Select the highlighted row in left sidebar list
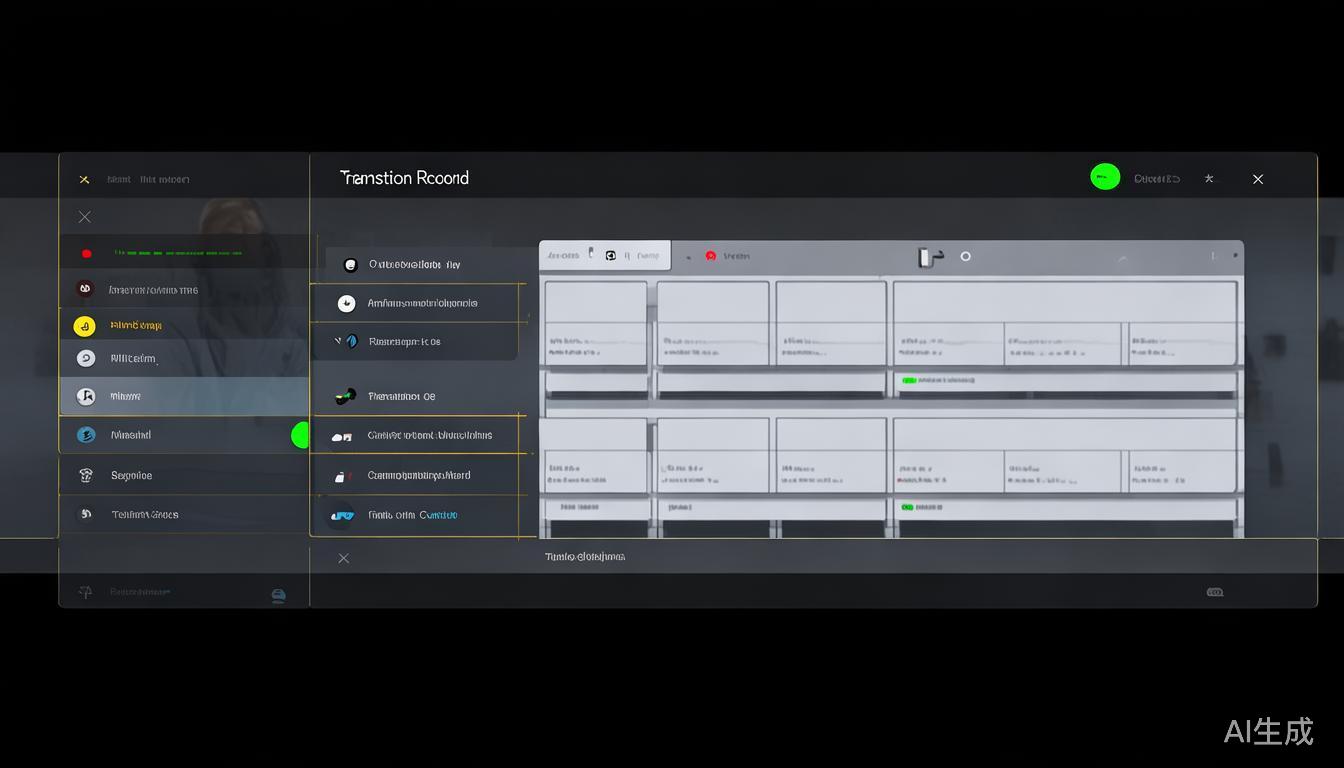 pyautogui.click(x=184, y=396)
